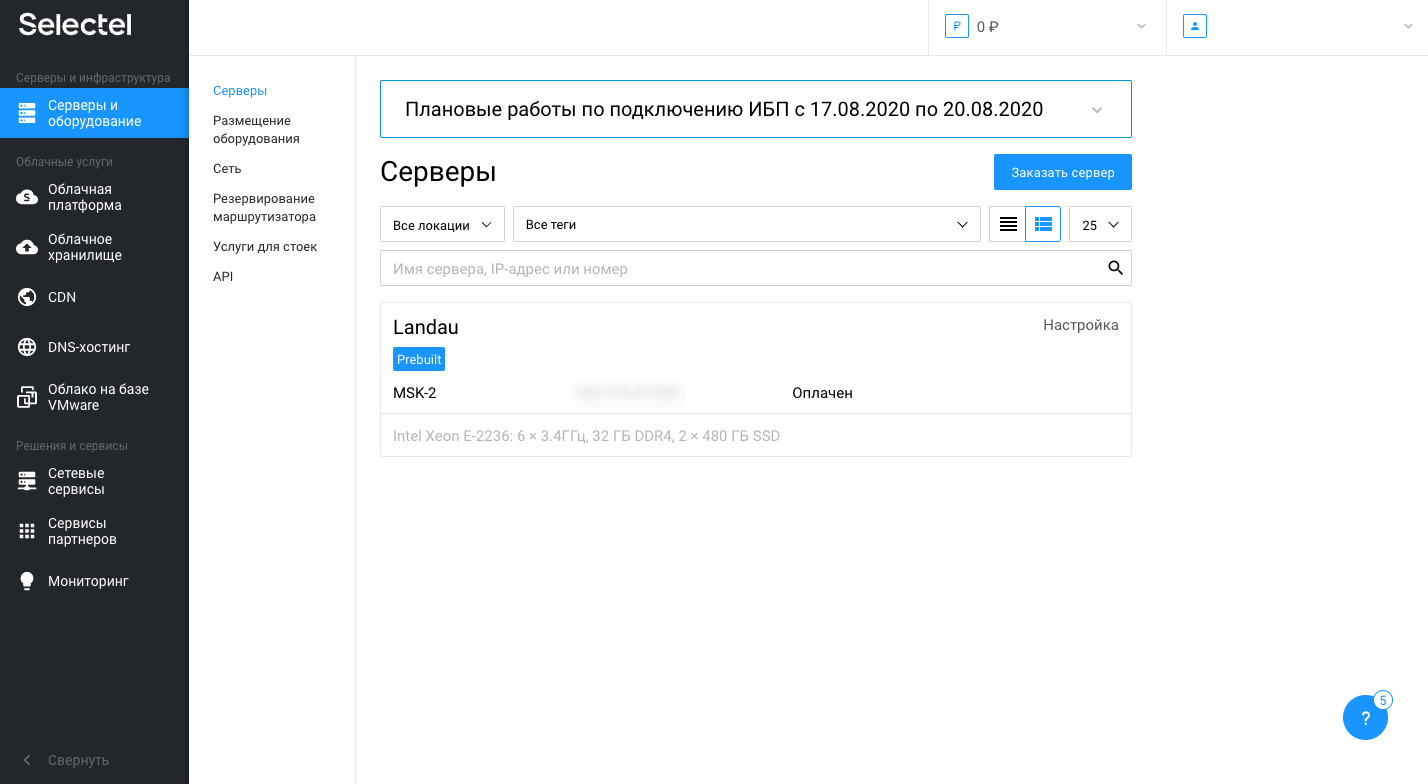The width and height of the screenshot is (1428, 784).
Task: Open the page size 25 dropdown
Action: [x=1100, y=224]
